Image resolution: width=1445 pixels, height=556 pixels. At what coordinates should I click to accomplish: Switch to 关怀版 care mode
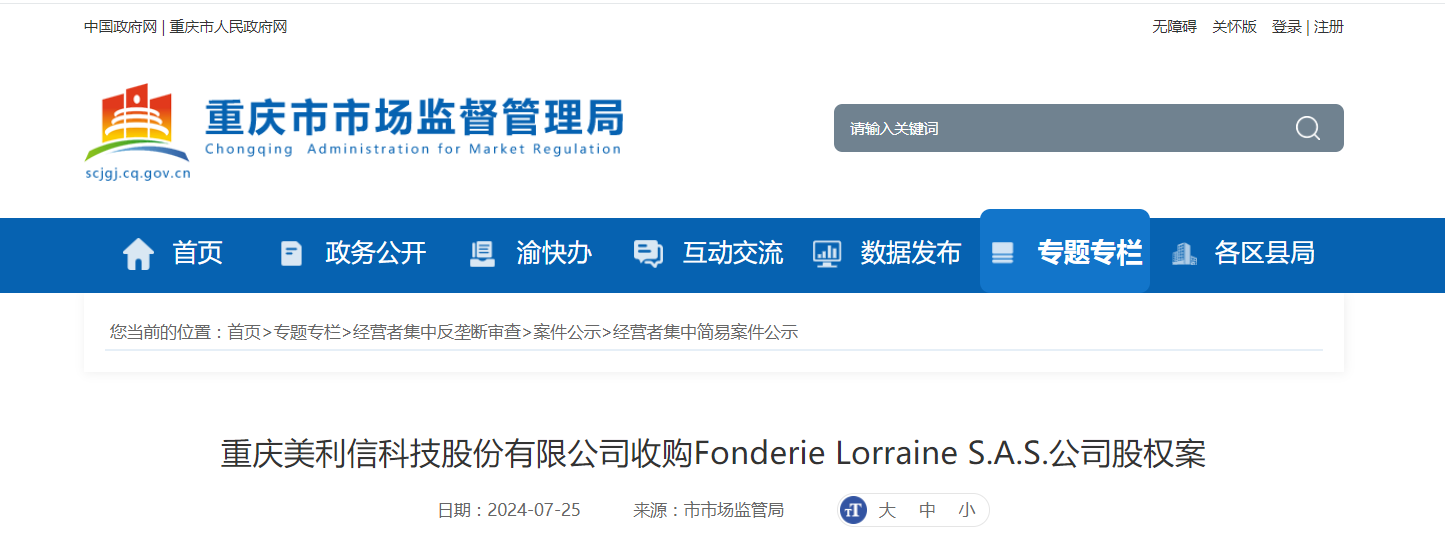pyautogui.click(x=1234, y=27)
